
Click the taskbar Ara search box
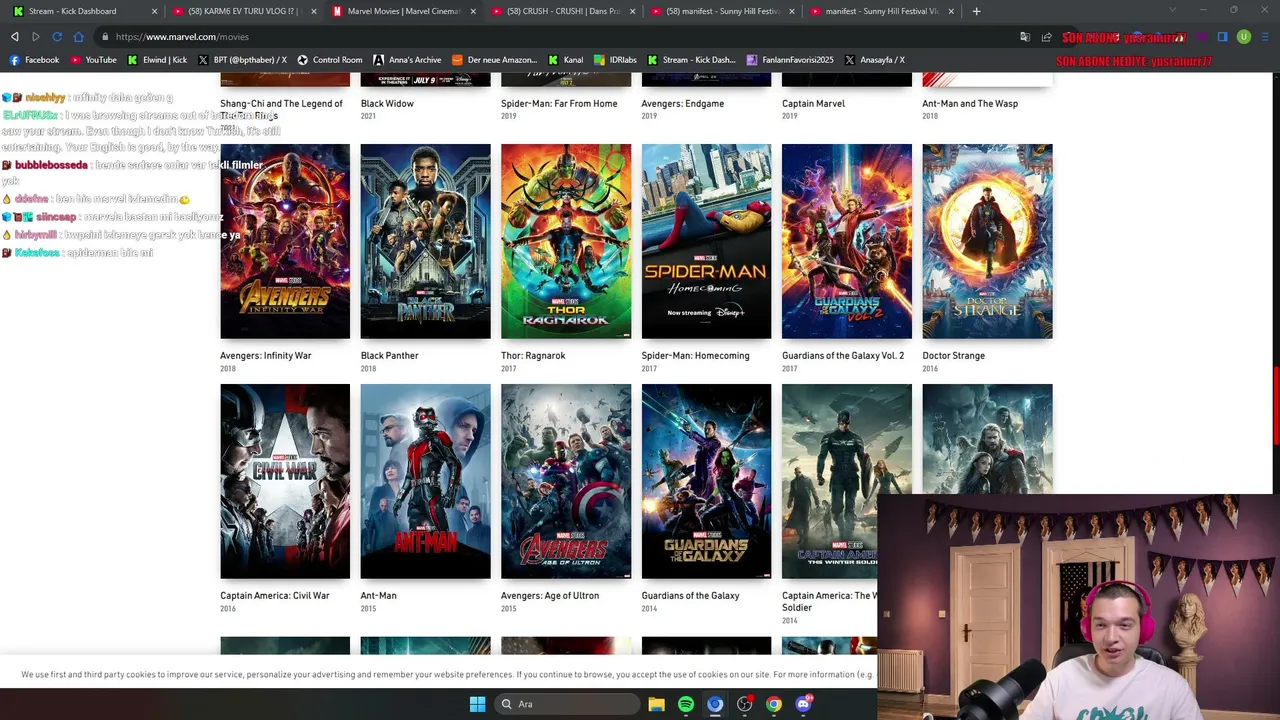(567, 704)
